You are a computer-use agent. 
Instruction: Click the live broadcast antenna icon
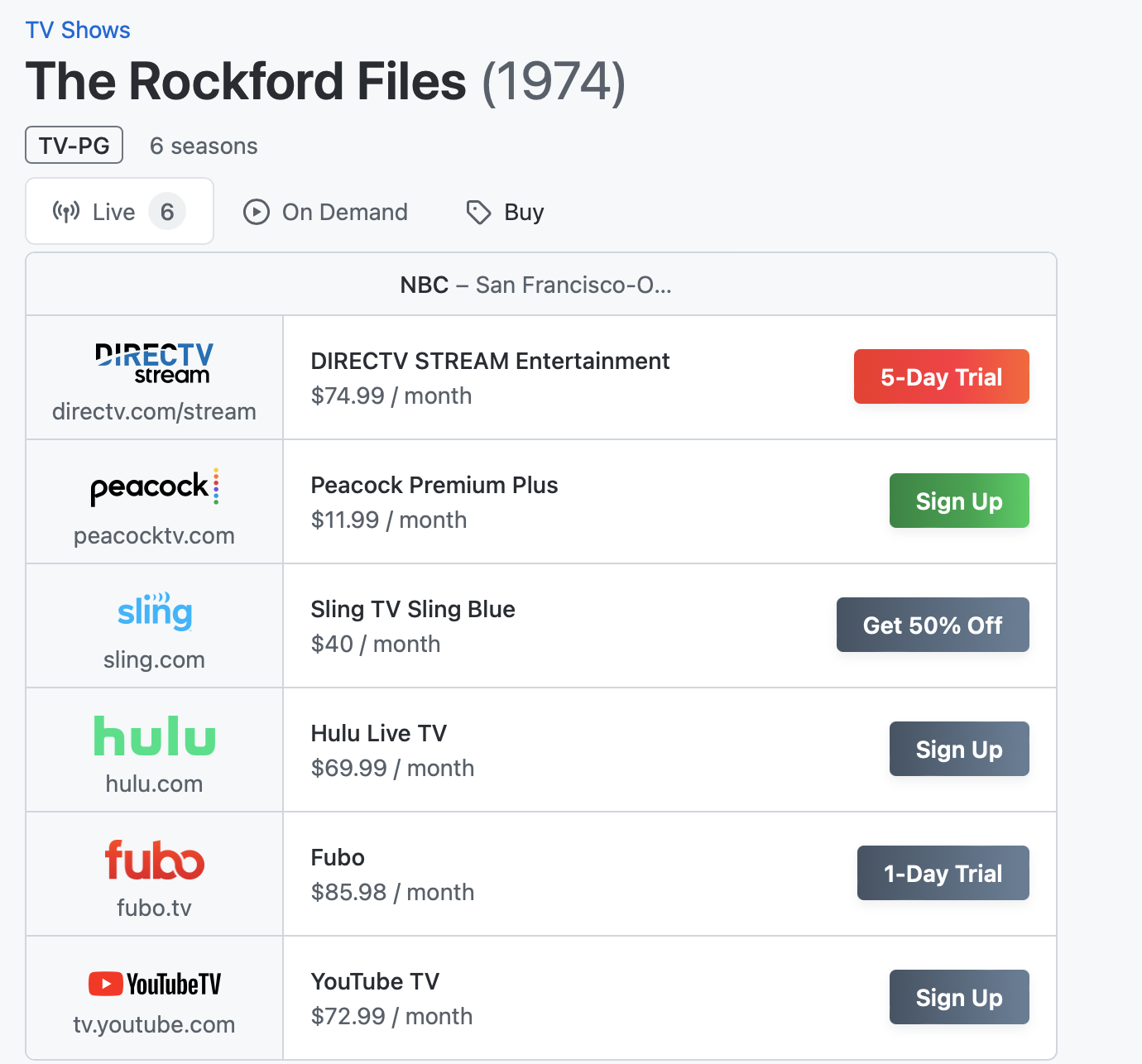click(66, 212)
